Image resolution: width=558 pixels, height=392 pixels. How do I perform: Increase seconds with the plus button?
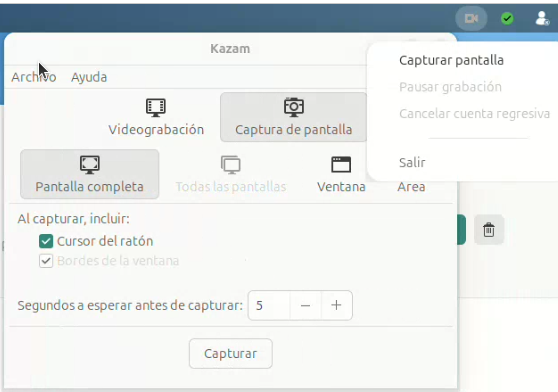coord(336,305)
